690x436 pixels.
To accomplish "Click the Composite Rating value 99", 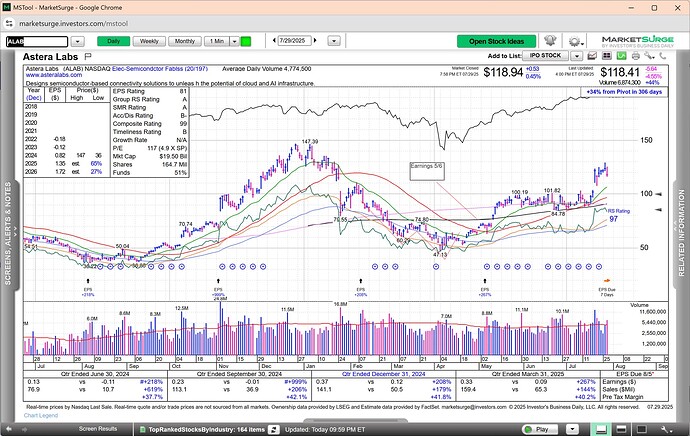I will tap(183, 124).
